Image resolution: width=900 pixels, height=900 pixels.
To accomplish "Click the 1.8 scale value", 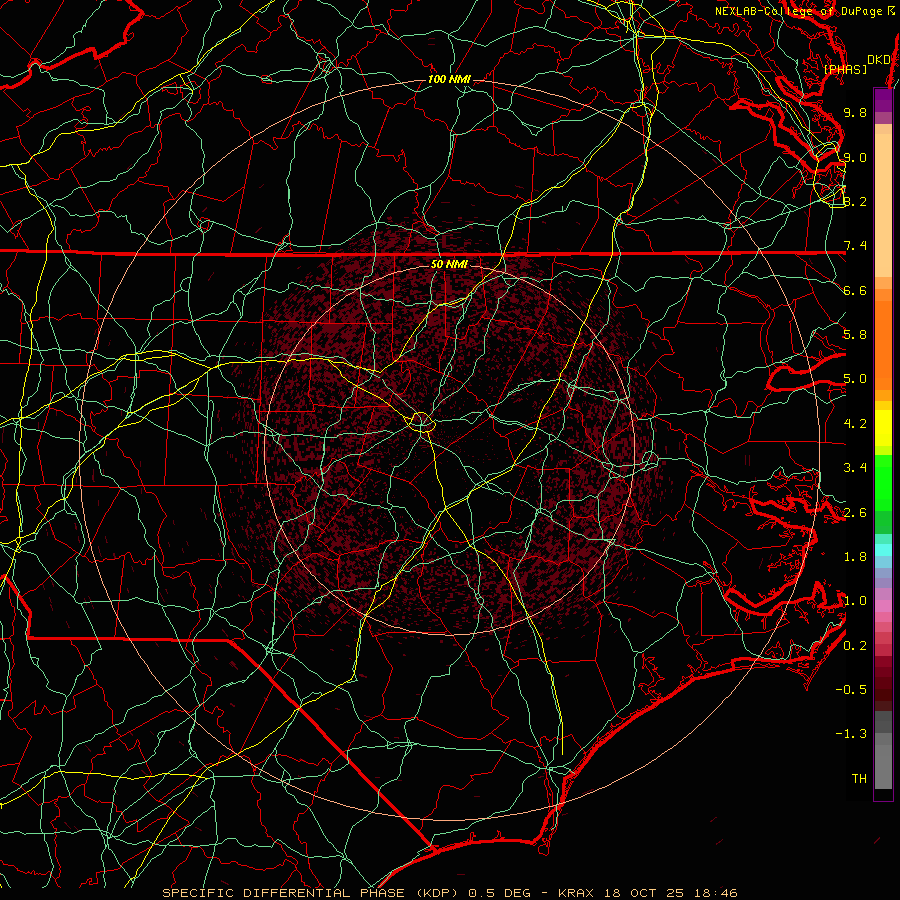I will (x=855, y=557).
